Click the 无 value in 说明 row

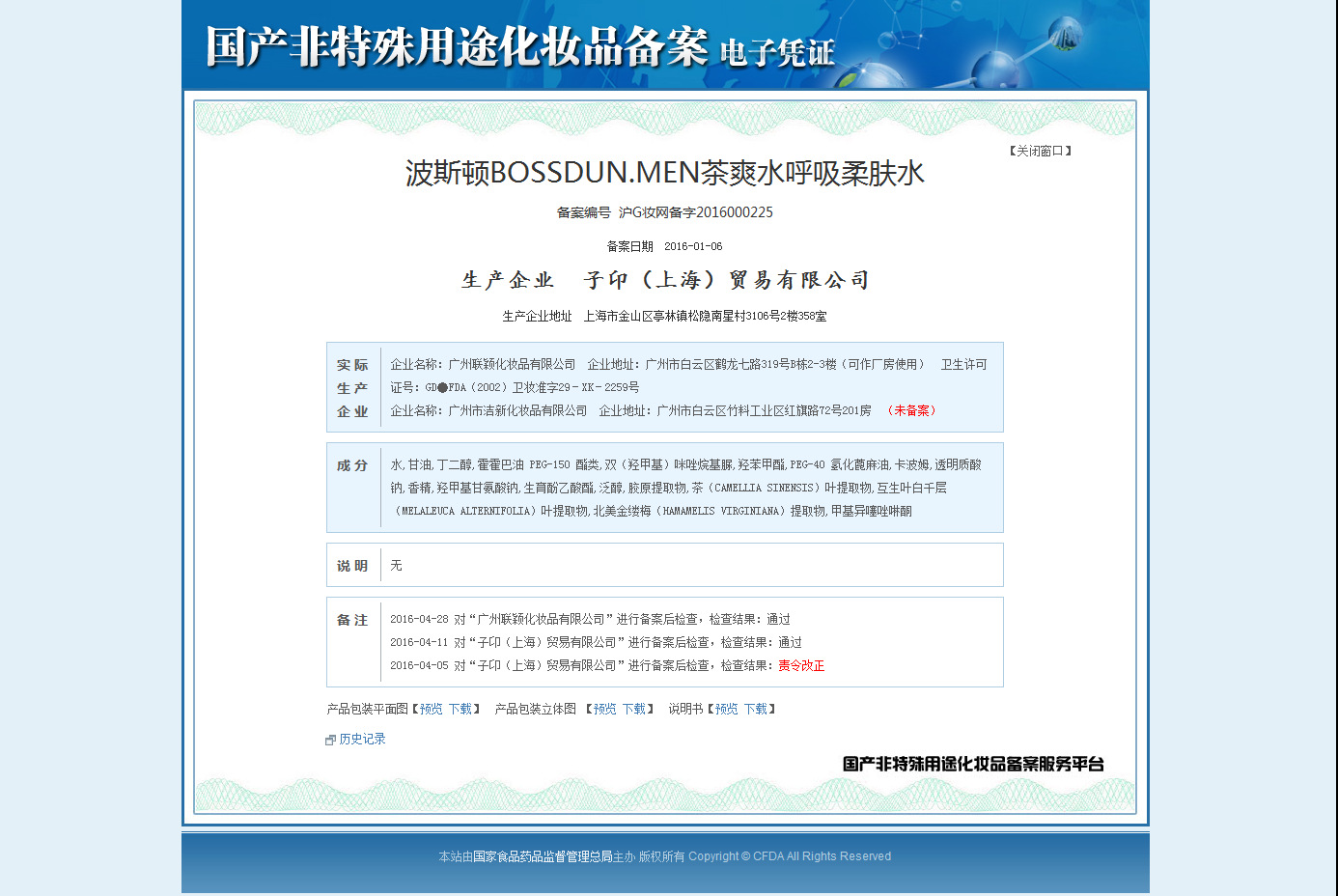pyautogui.click(x=396, y=565)
